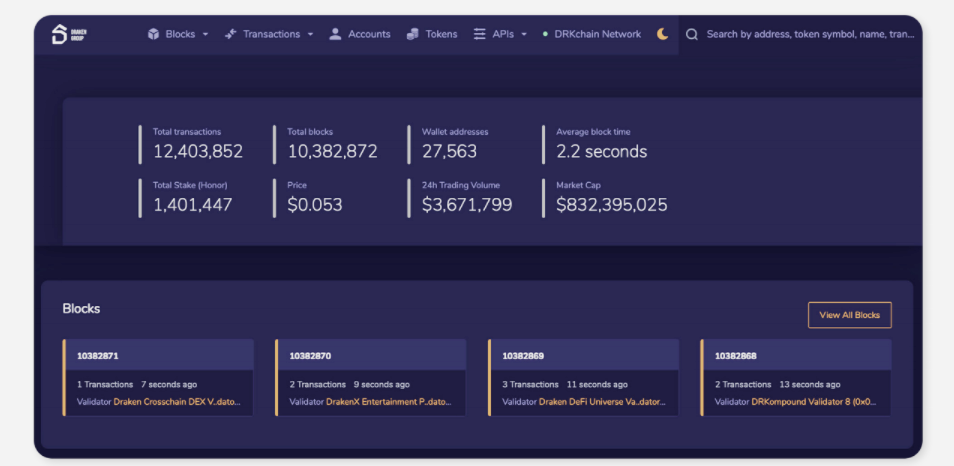
Task: Click the Blocks cube icon
Action: pyautogui.click(x=153, y=34)
